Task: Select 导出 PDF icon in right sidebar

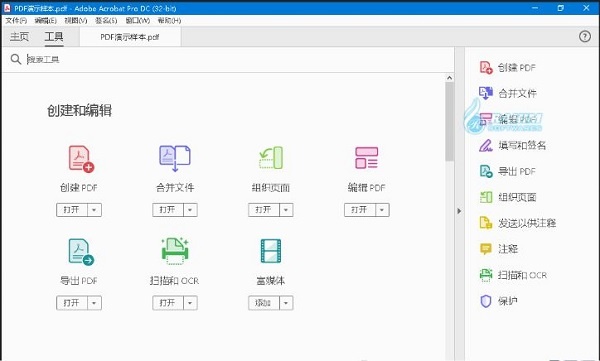Action: click(x=486, y=171)
